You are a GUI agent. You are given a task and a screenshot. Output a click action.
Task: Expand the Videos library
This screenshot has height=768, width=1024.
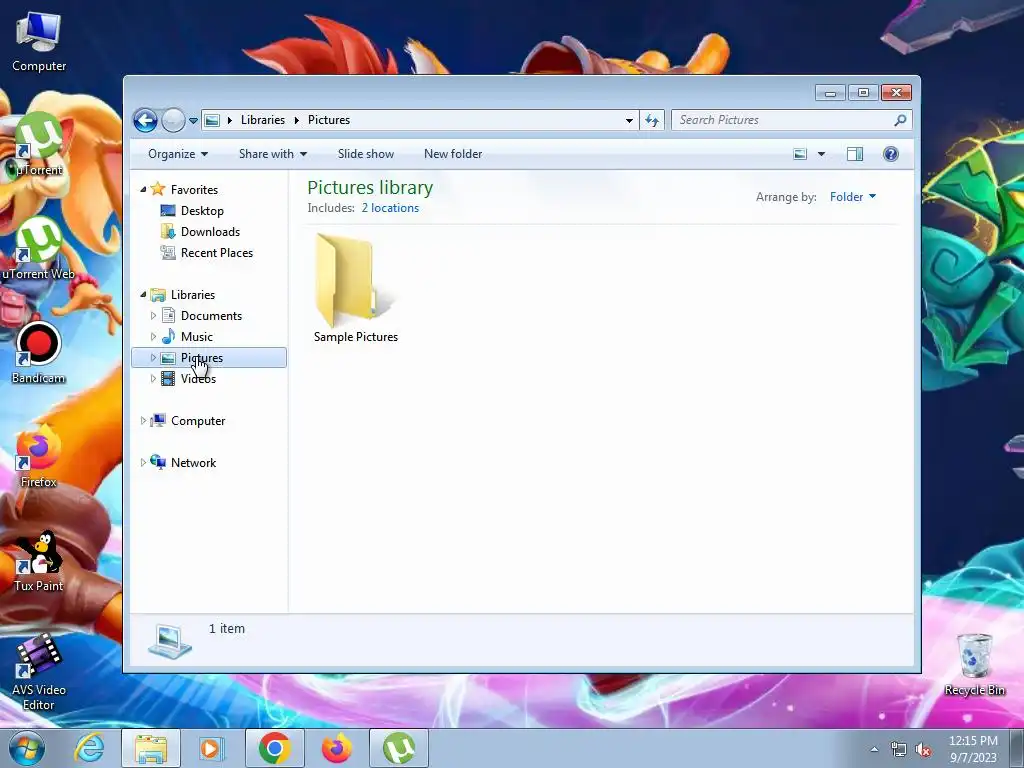pyautogui.click(x=153, y=379)
